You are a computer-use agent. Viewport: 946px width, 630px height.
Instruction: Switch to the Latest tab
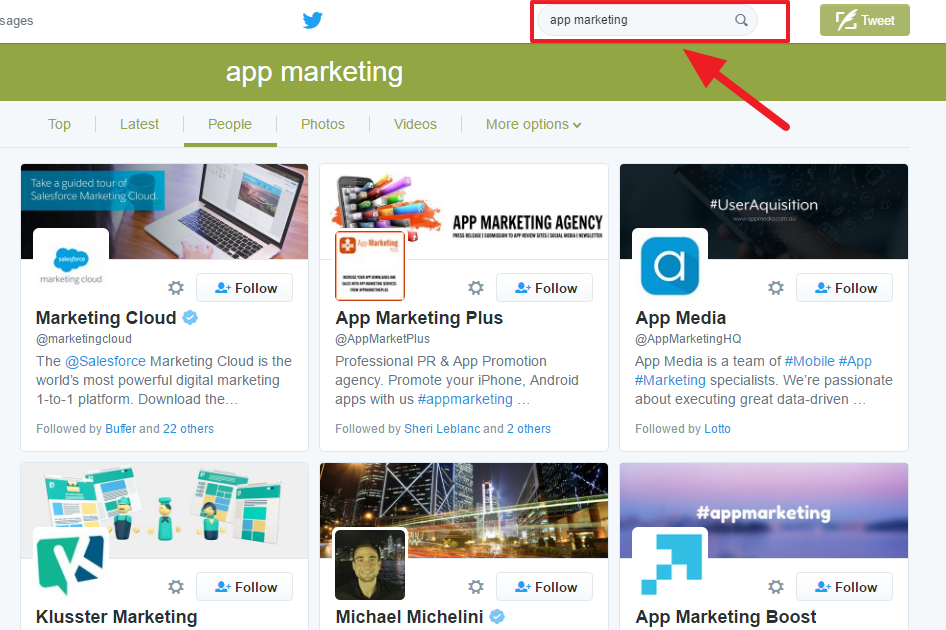[139, 124]
